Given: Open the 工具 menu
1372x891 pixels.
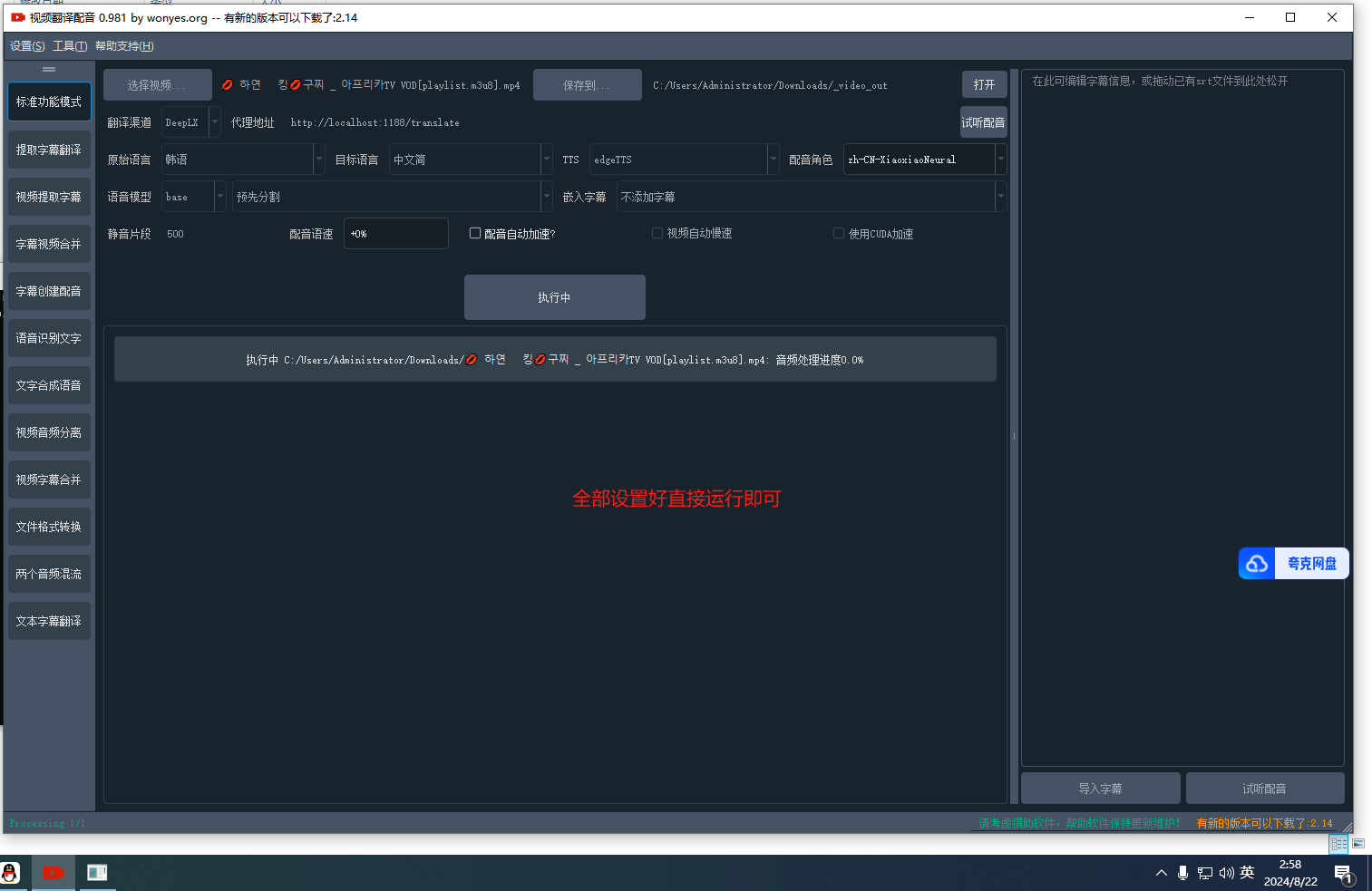Looking at the screenshot, I should pos(70,46).
